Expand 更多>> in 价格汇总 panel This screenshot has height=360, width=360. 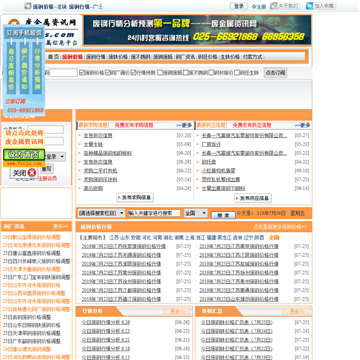click(x=297, y=311)
